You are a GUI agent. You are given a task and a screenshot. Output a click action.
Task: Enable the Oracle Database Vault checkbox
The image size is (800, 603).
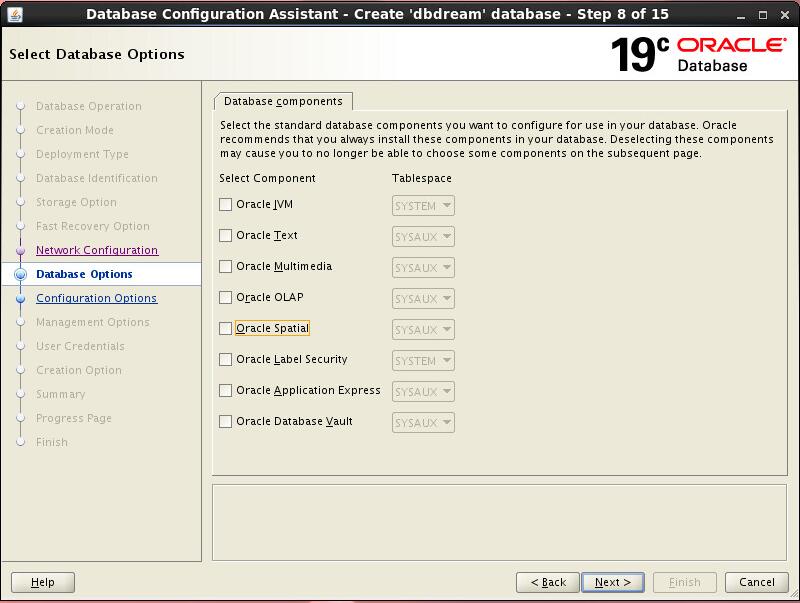(225, 422)
